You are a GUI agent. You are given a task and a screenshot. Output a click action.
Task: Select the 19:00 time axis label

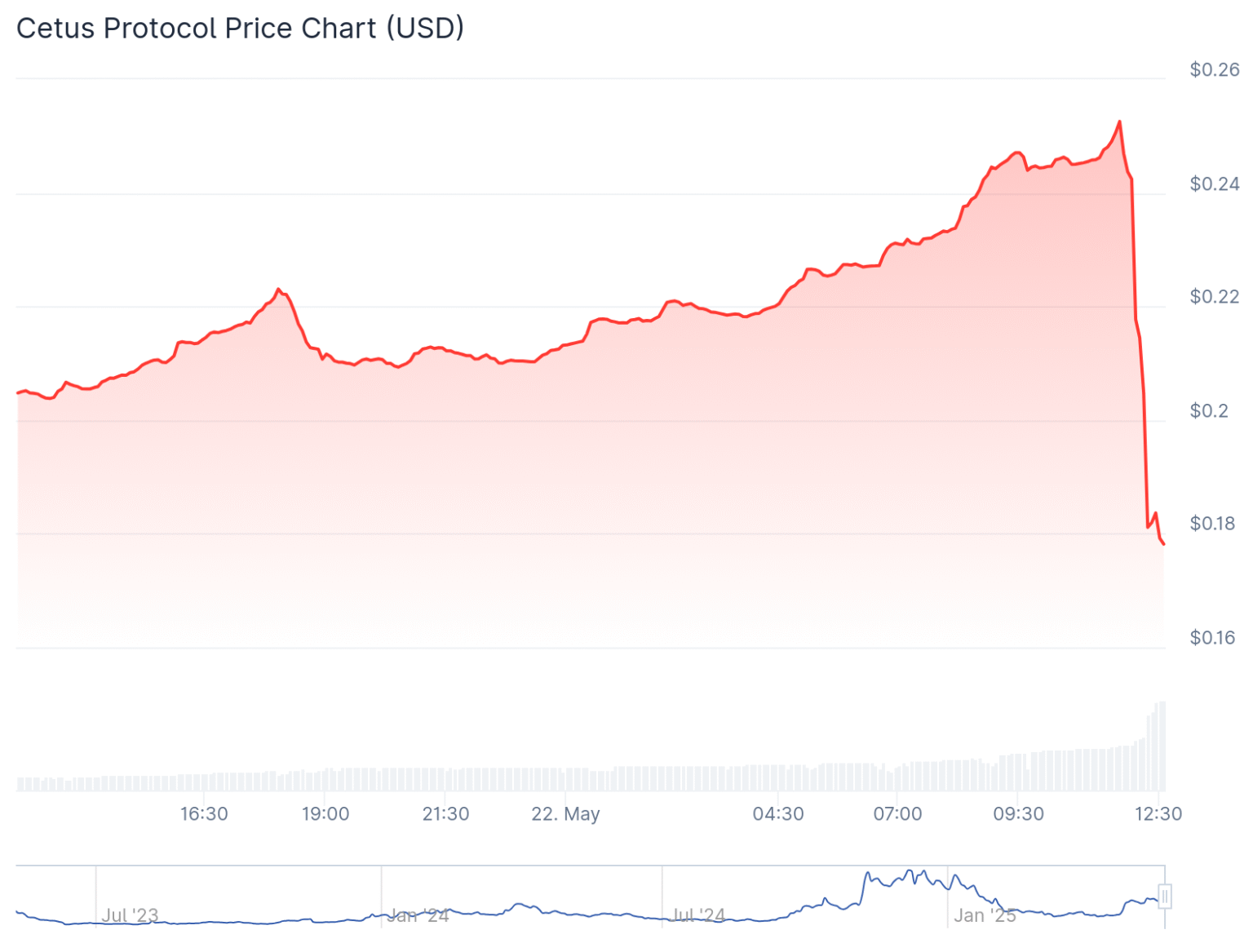[325, 814]
